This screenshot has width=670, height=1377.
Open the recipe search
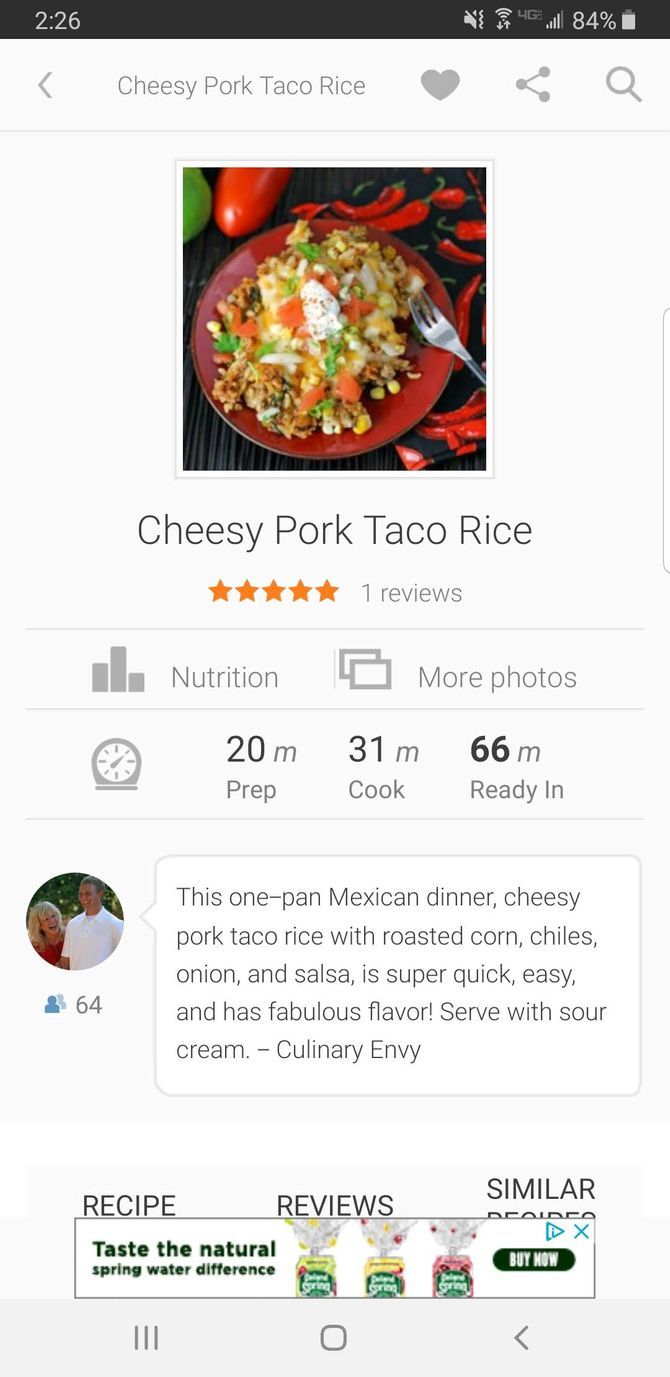622,85
